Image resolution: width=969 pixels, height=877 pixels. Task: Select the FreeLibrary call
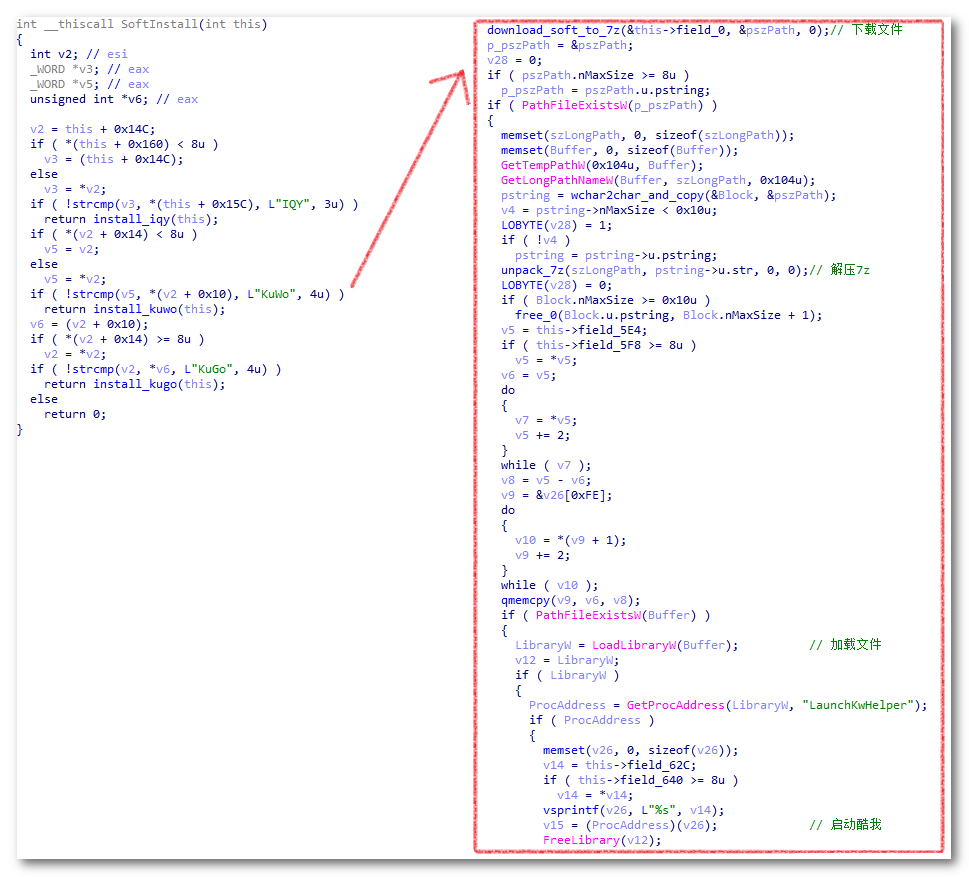pos(580,840)
